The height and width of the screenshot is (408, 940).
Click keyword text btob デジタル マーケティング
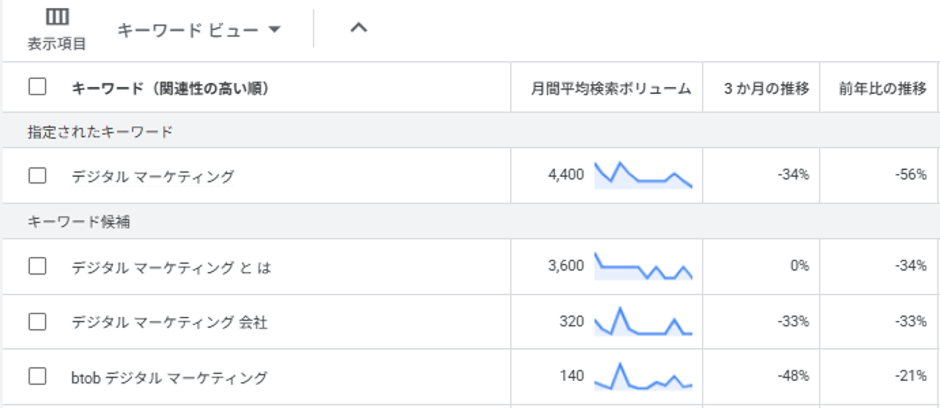169,377
